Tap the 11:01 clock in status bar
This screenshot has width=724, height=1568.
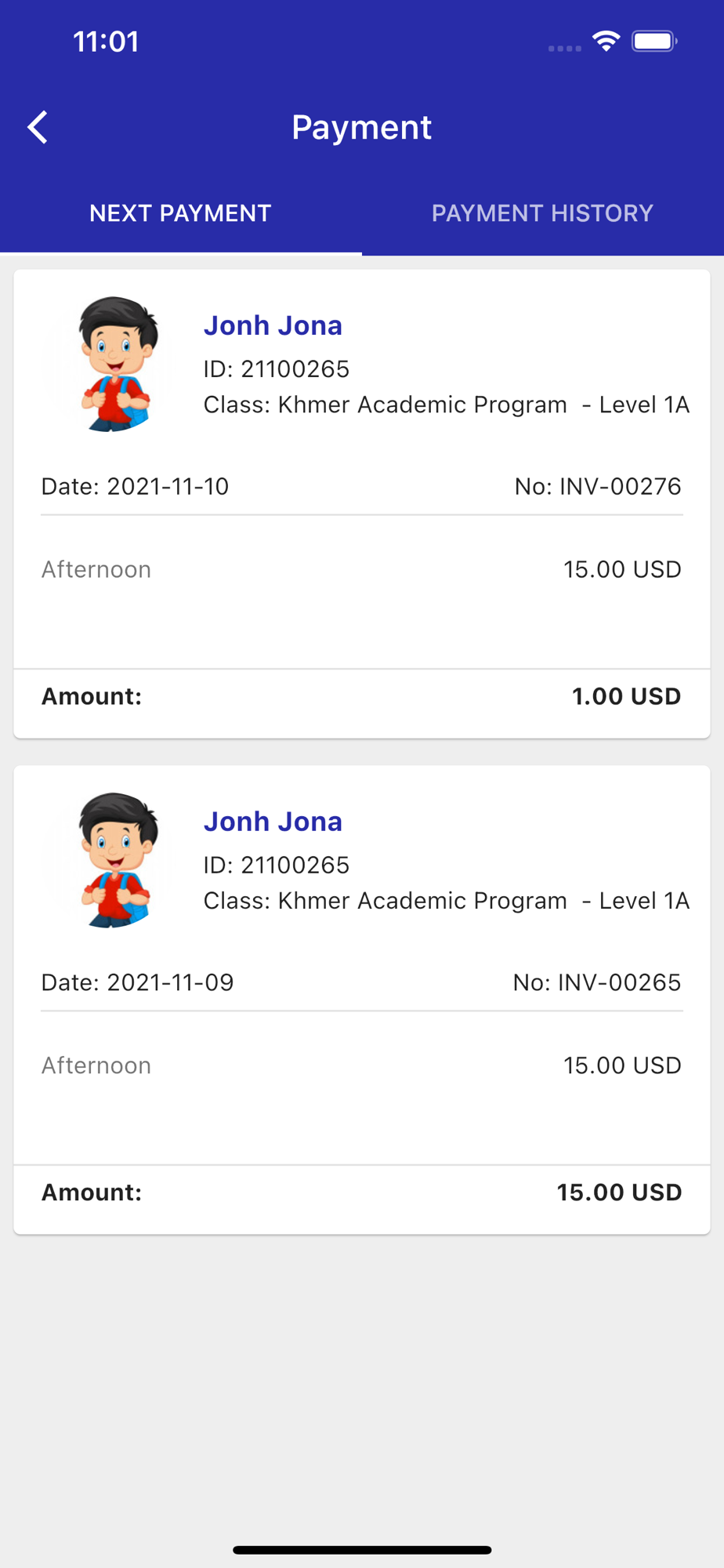pyautogui.click(x=106, y=42)
